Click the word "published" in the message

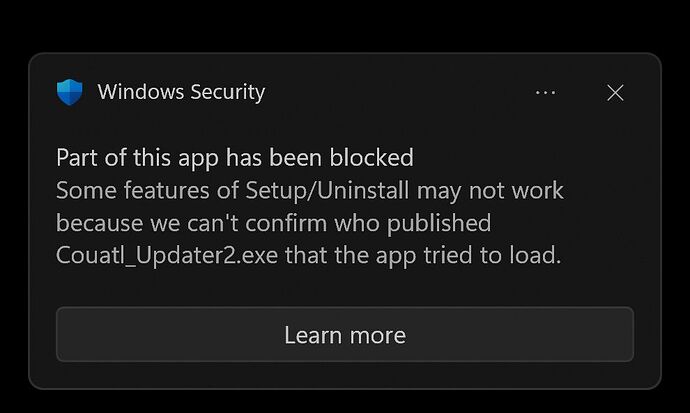point(444,223)
